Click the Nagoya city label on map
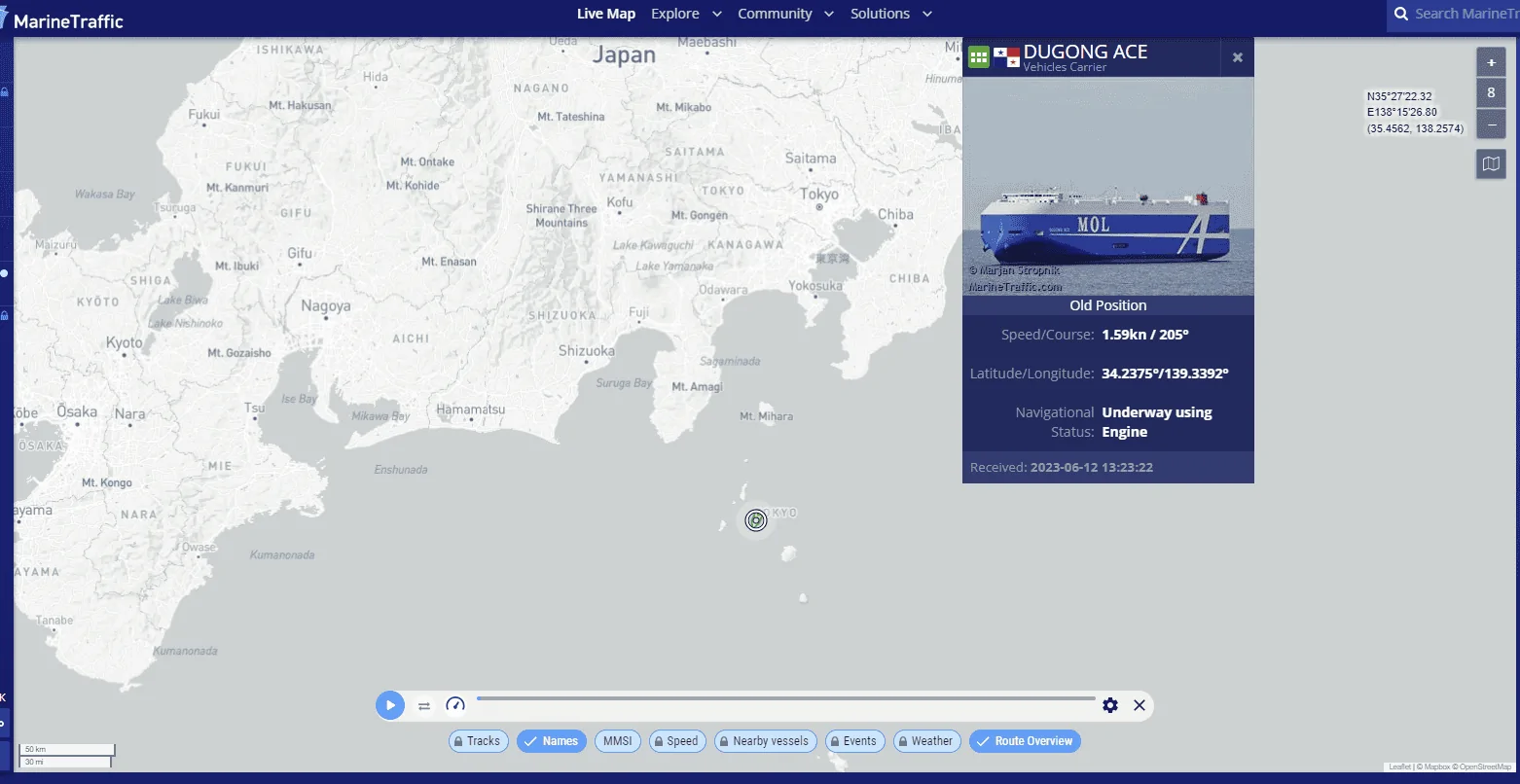Image resolution: width=1520 pixels, height=784 pixels. coord(325,306)
